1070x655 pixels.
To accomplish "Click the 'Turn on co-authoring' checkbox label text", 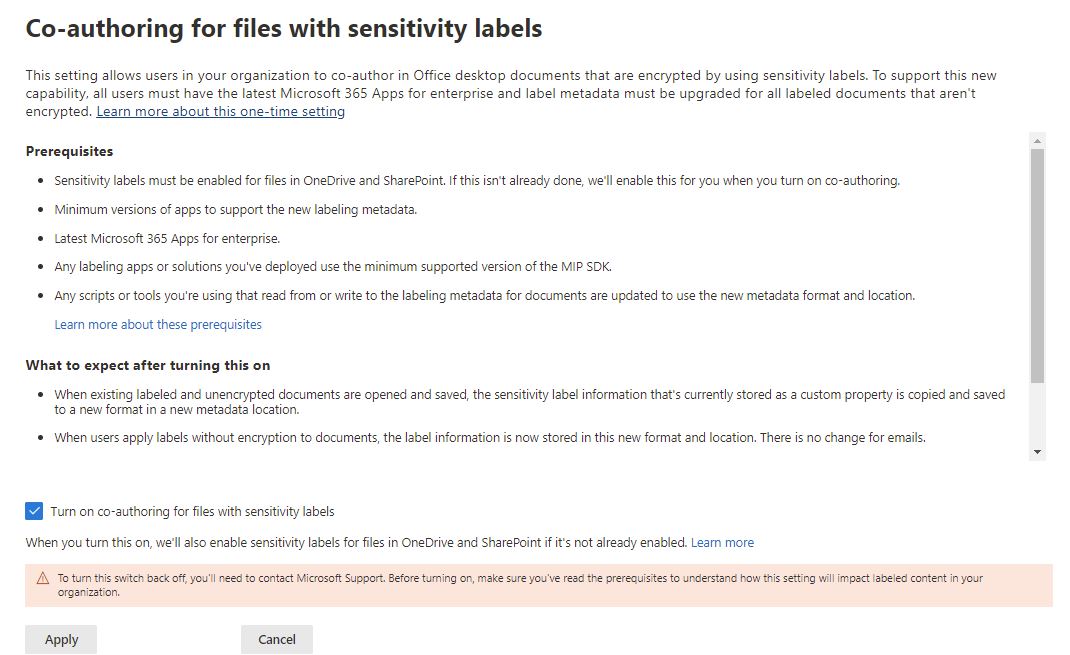I will click(192, 511).
